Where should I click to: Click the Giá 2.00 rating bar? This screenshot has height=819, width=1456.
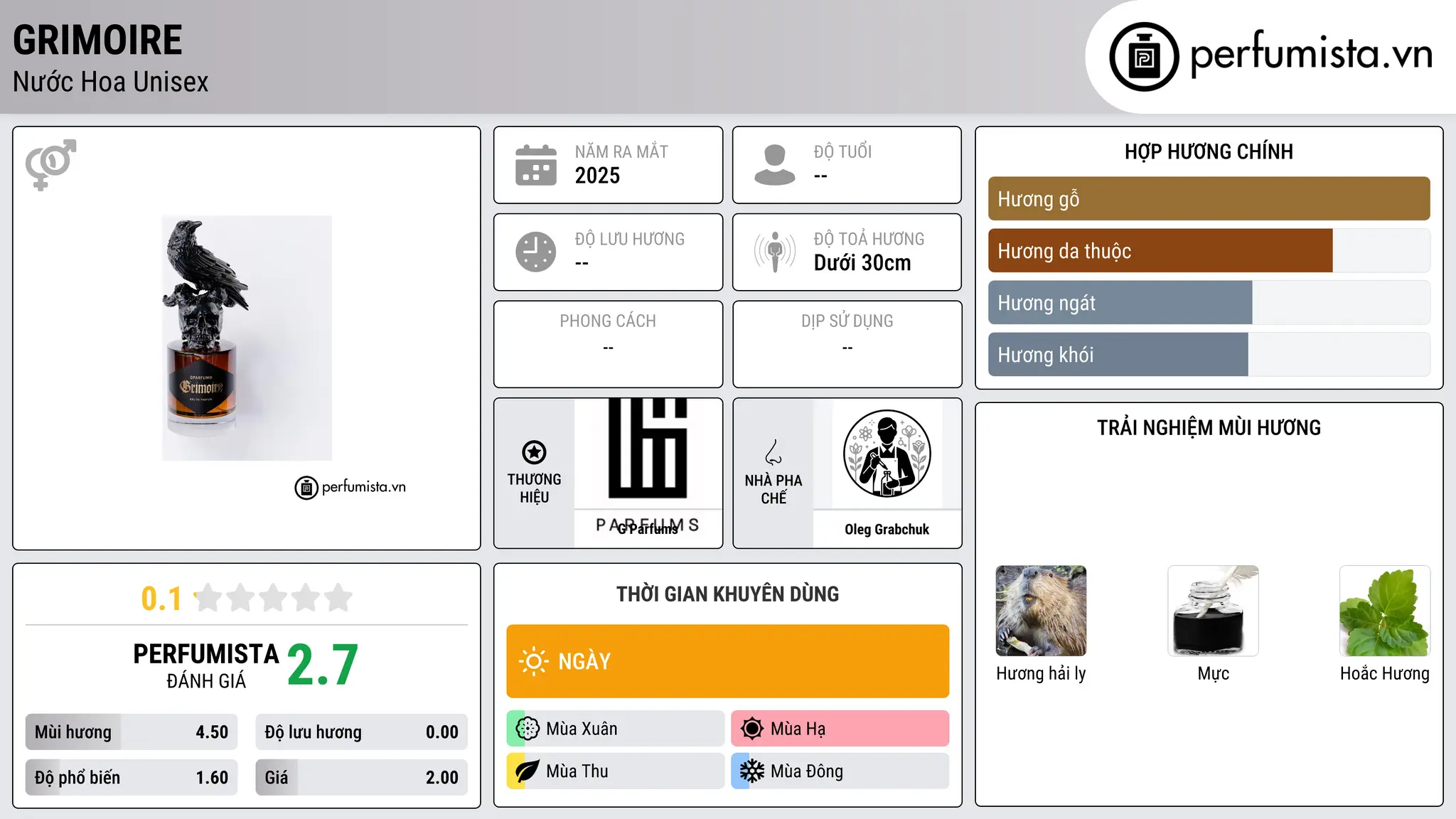click(x=361, y=778)
